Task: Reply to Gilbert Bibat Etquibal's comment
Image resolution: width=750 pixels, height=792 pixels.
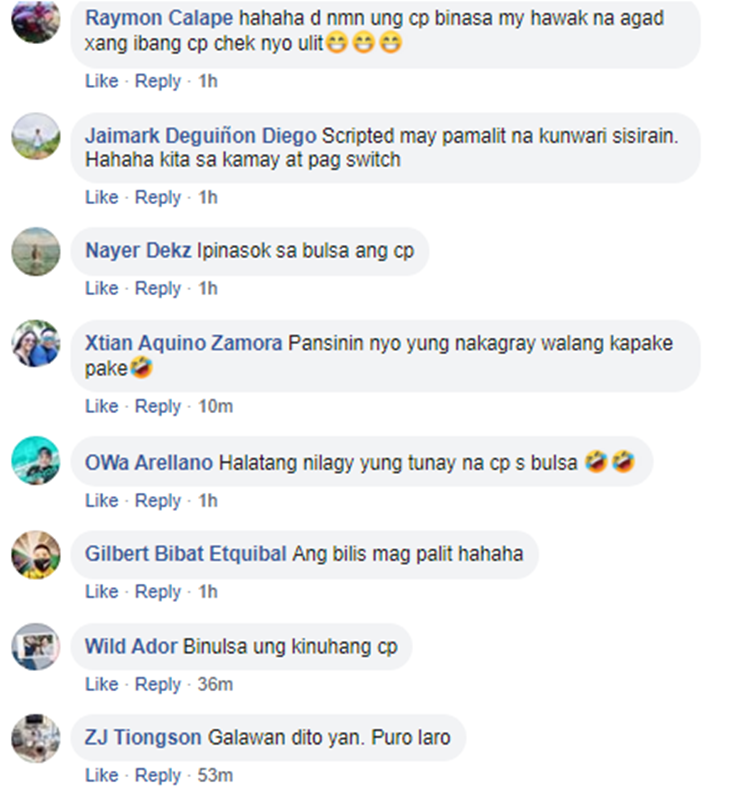Action: tap(158, 591)
